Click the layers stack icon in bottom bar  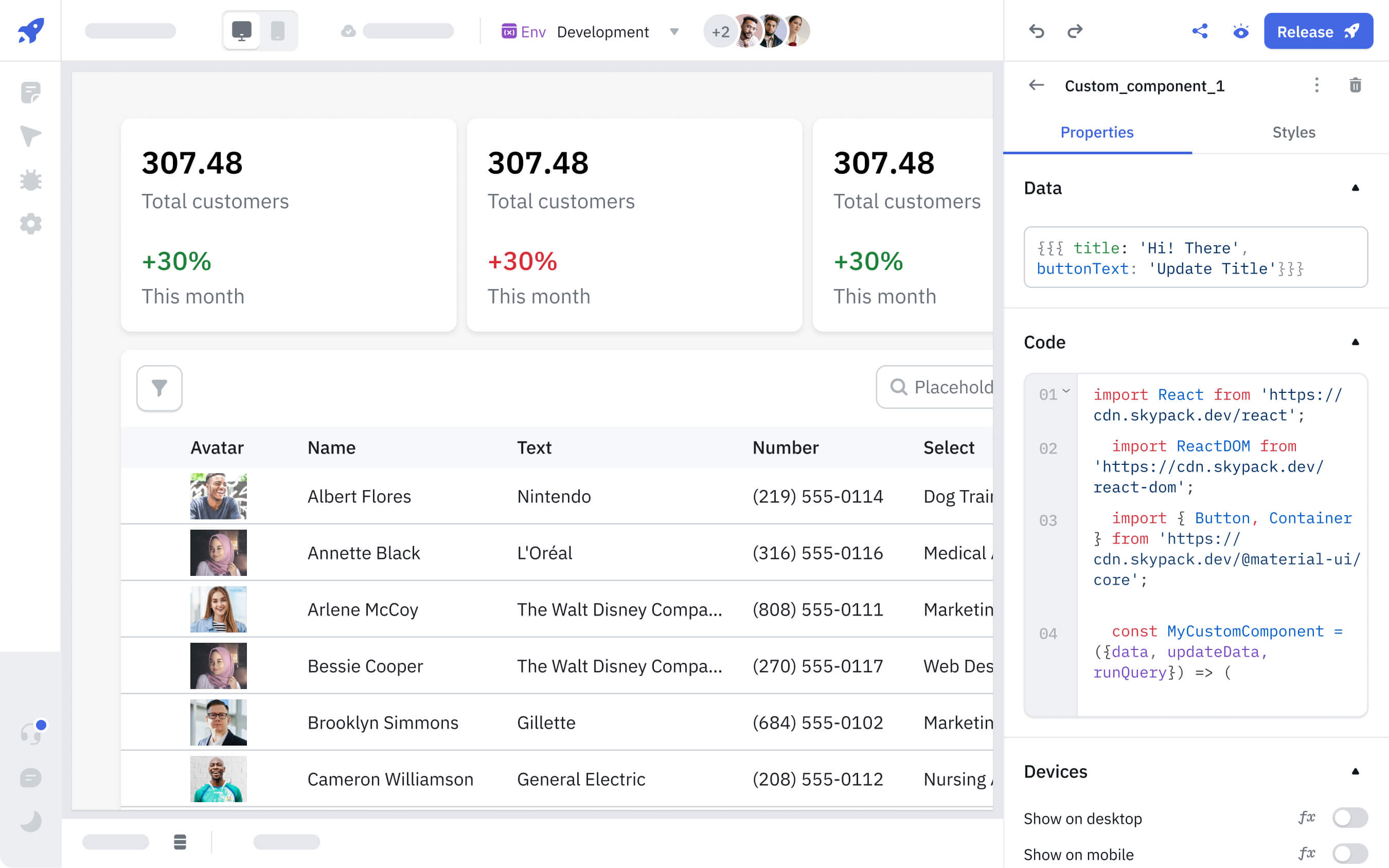[x=180, y=842]
